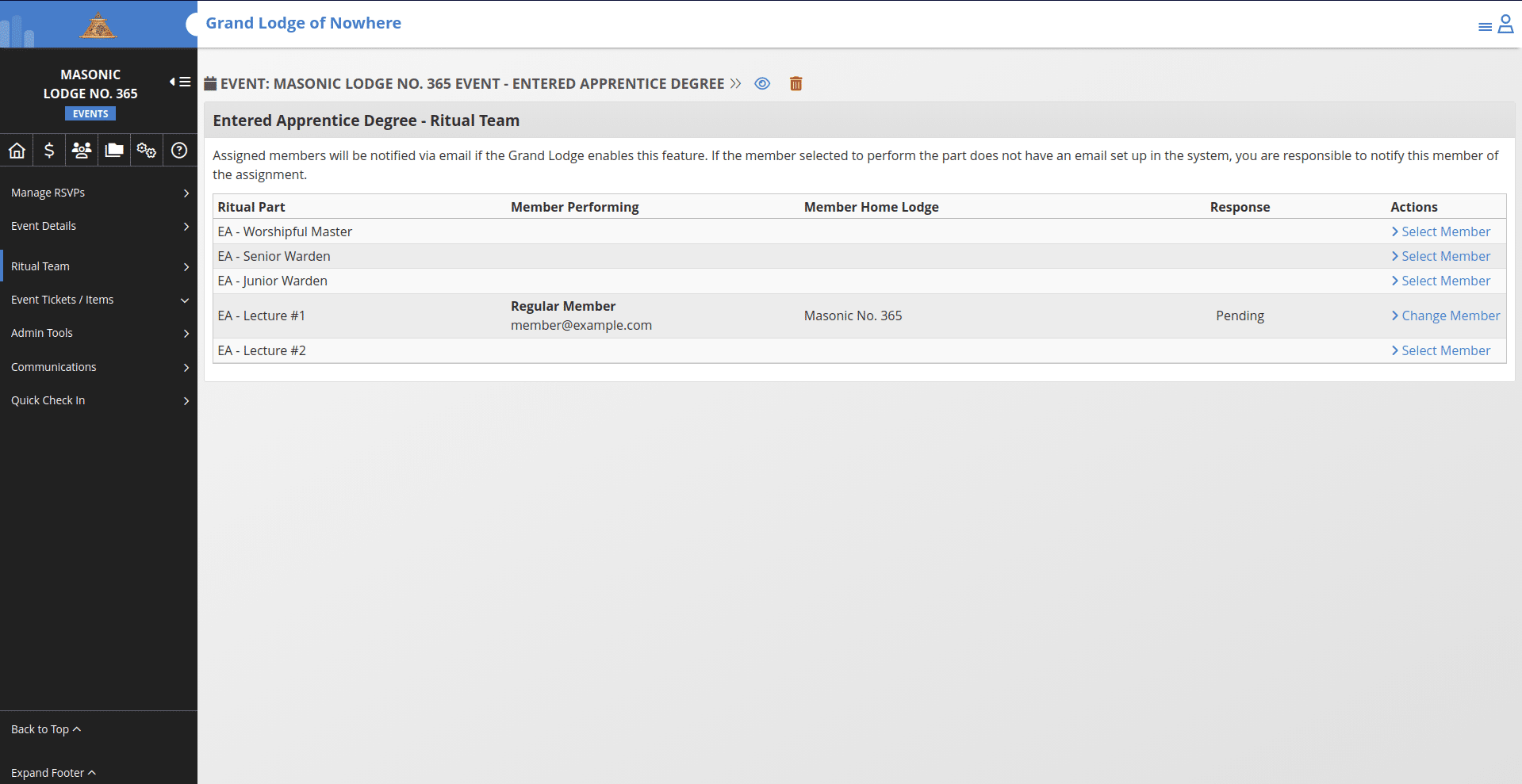Change Member for EA - Lecture #1
Viewport: 1522px width, 784px height.
[1445, 316]
